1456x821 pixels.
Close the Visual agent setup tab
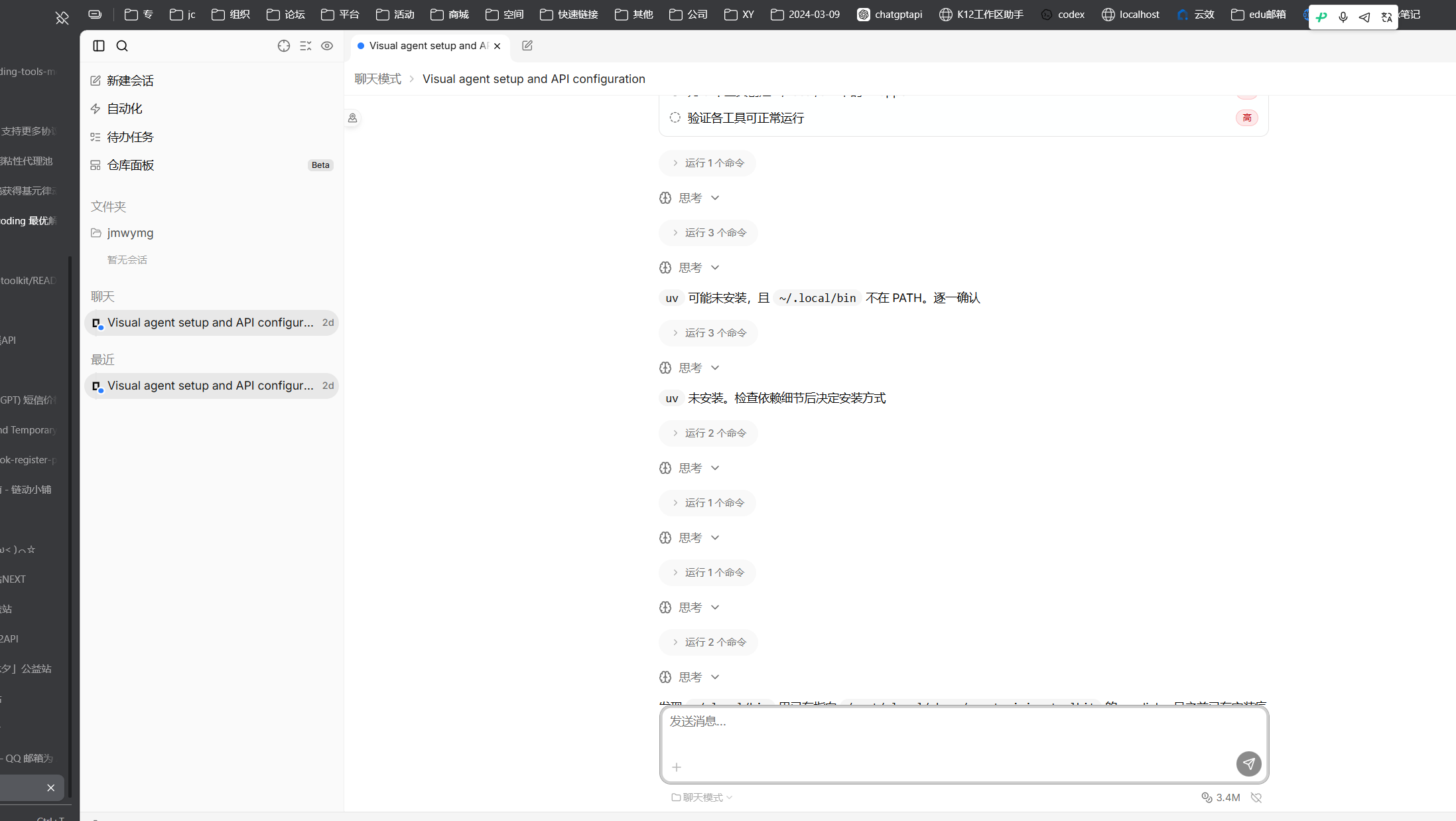point(497,46)
